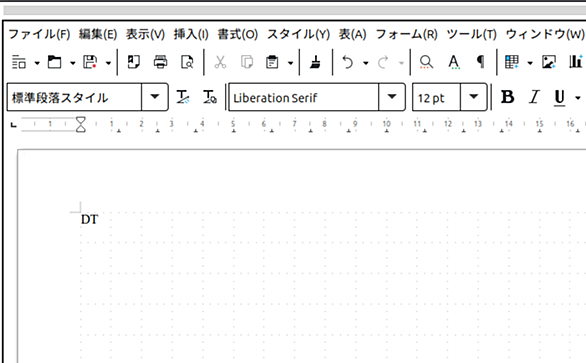This screenshot has width=586, height=363.
Task: Open the 挿入(I) menu
Action: (x=191, y=34)
